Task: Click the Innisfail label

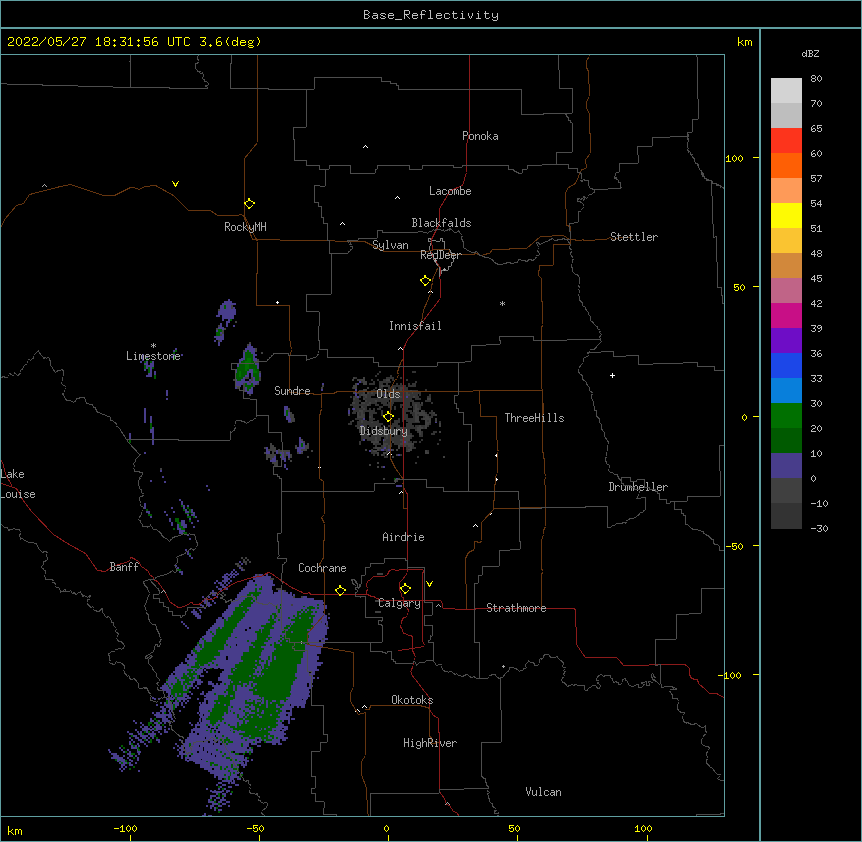Action: pos(415,326)
